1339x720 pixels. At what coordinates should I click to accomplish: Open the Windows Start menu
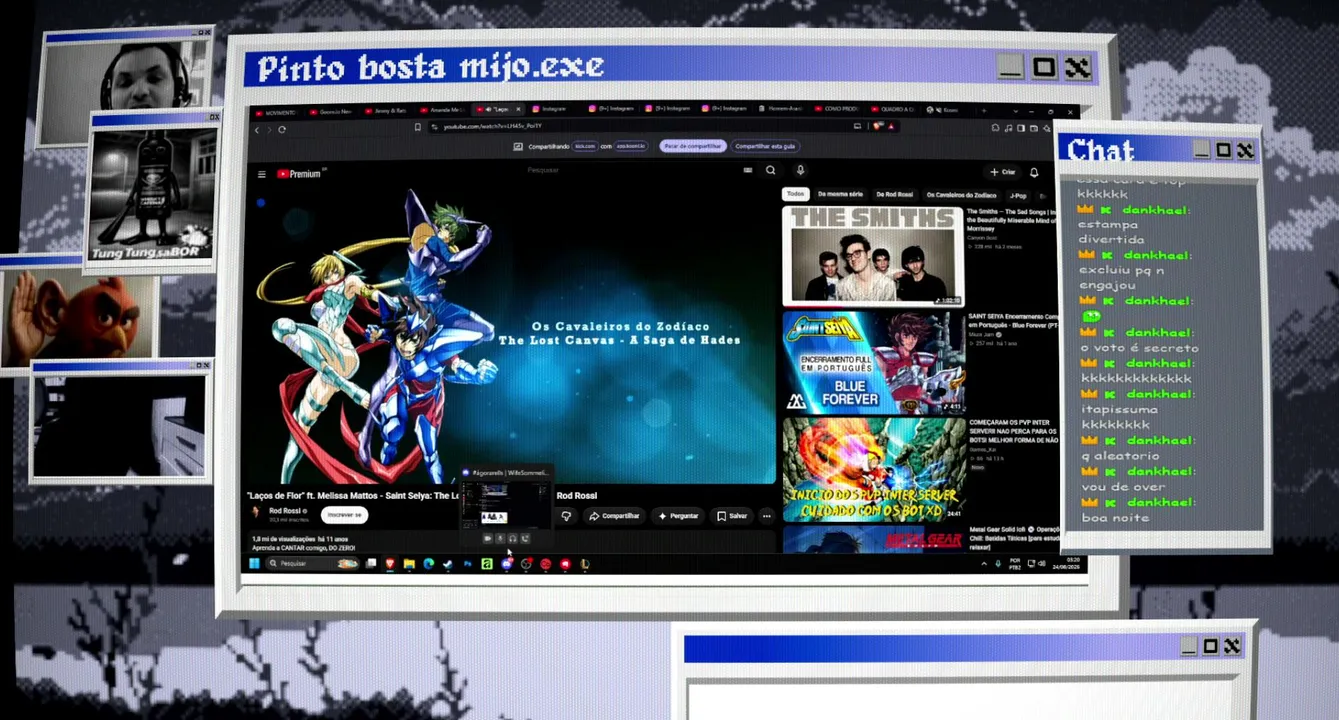point(254,564)
